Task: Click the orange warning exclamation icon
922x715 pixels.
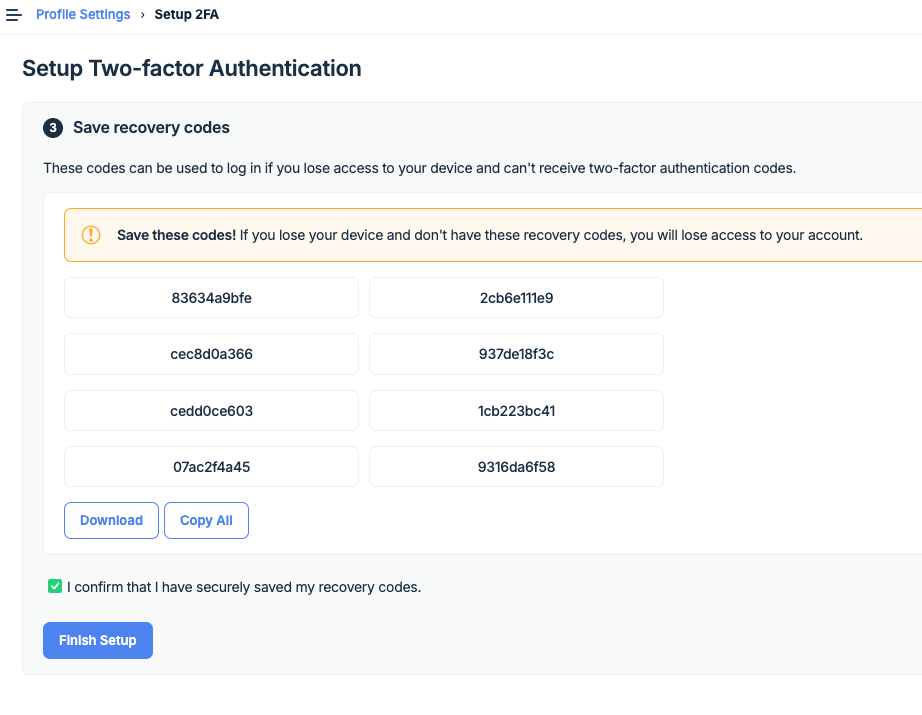Action: [x=91, y=235]
